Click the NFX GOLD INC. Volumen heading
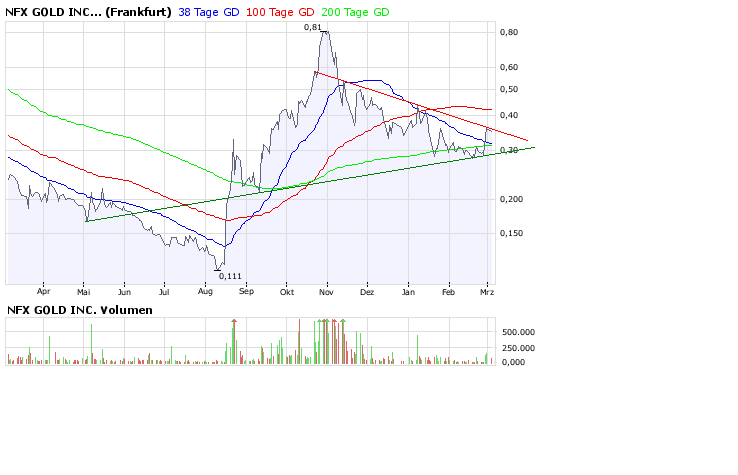The height and width of the screenshot is (475, 738). coord(80,310)
